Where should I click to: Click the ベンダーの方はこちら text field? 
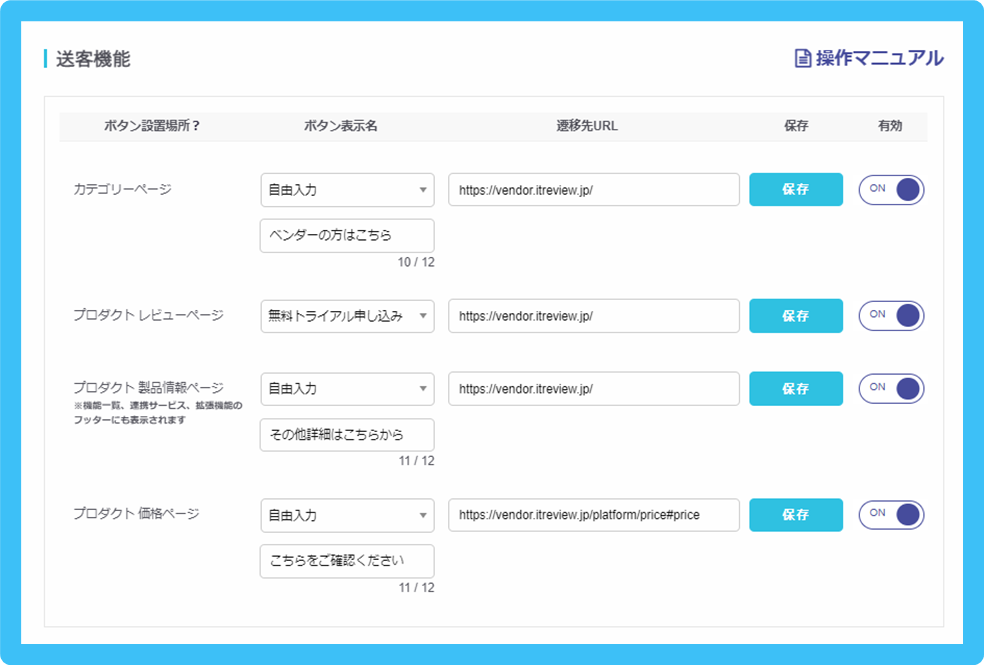pyautogui.click(x=346, y=235)
